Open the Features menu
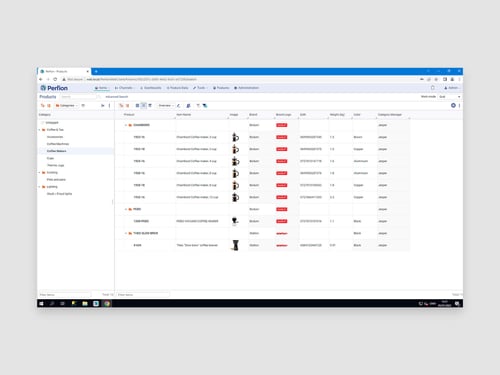 [221, 88]
